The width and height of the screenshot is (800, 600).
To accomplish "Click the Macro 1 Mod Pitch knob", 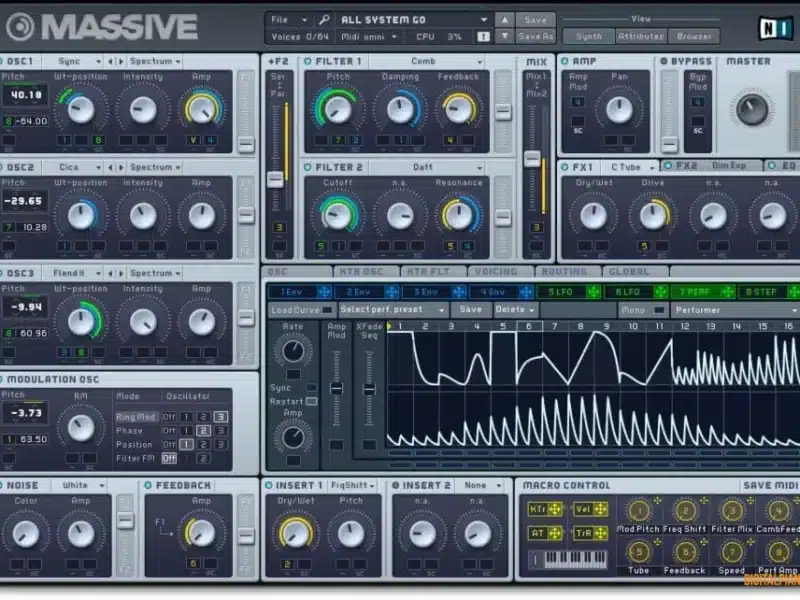I will coord(638,510).
